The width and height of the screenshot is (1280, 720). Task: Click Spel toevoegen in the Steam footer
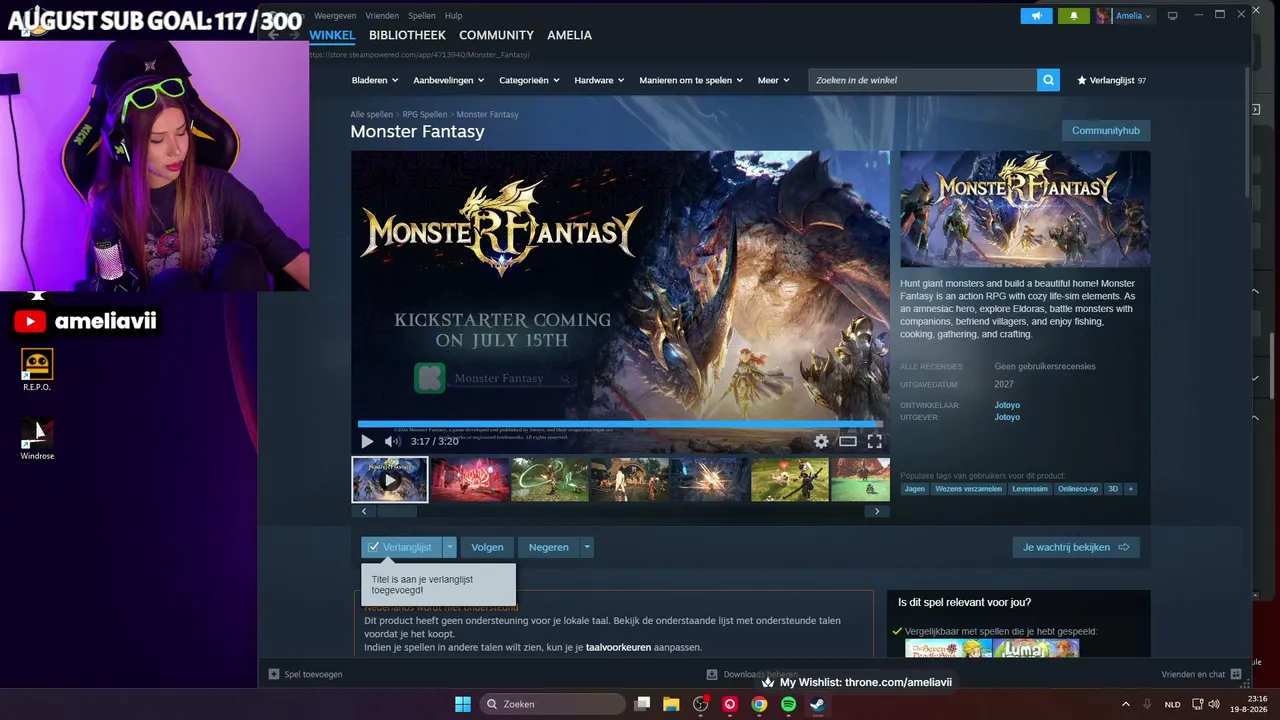pyautogui.click(x=306, y=674)
